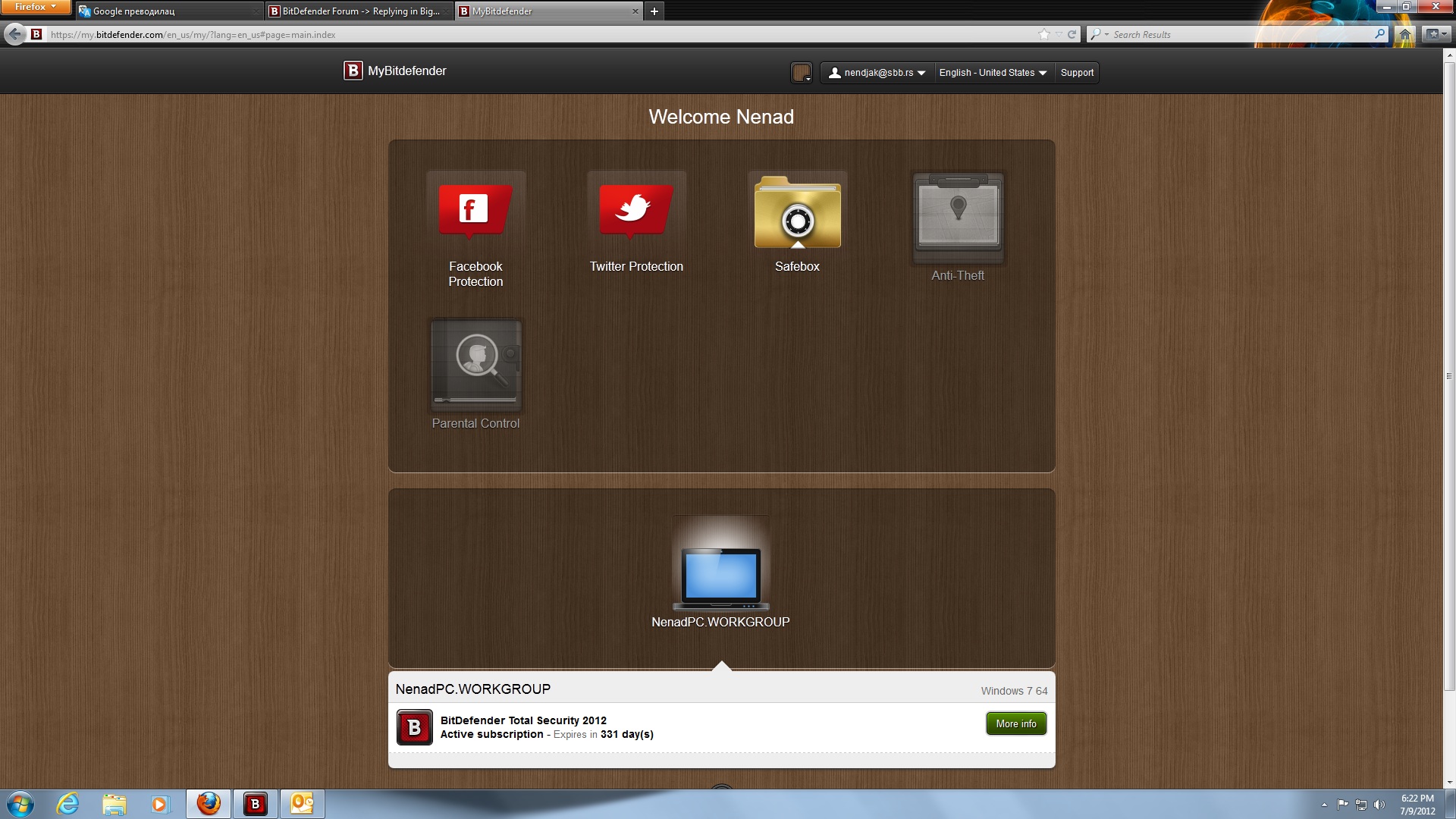Open the Outlook taskbar icon

click(302, 804)
